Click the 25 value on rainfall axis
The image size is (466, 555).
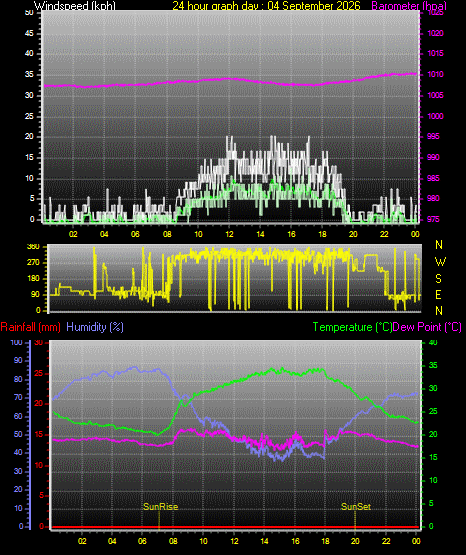tap(39, 373)
